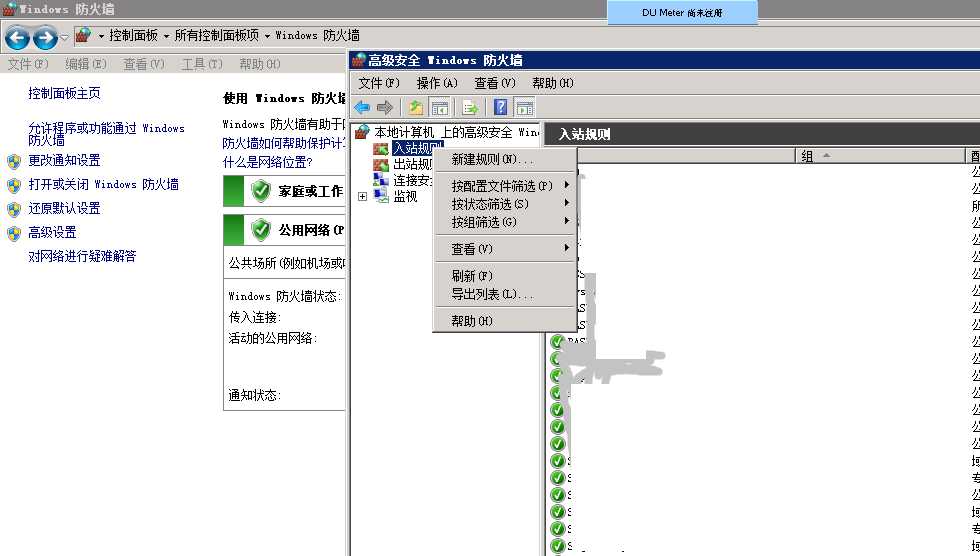Click the 入站规则 brick wall icon

381,148
